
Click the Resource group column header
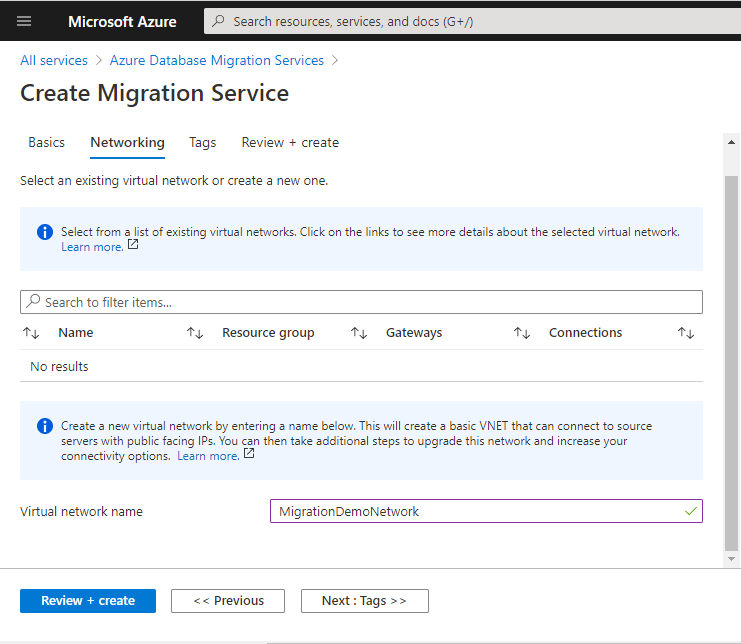(x=268, y=333)
